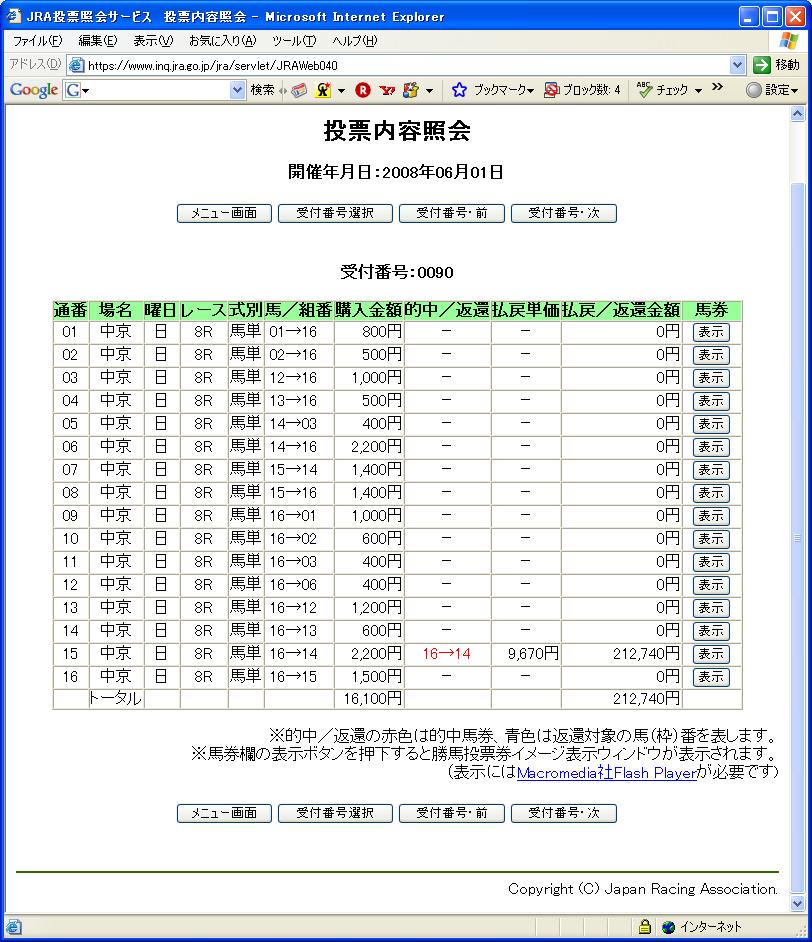
Task: Click the status bar page icon
Action: click(13, 926)
